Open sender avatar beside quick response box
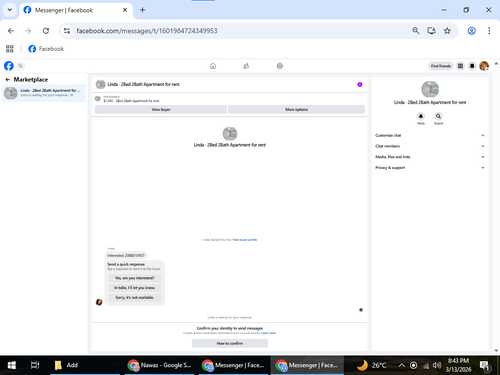 point(99,302)
